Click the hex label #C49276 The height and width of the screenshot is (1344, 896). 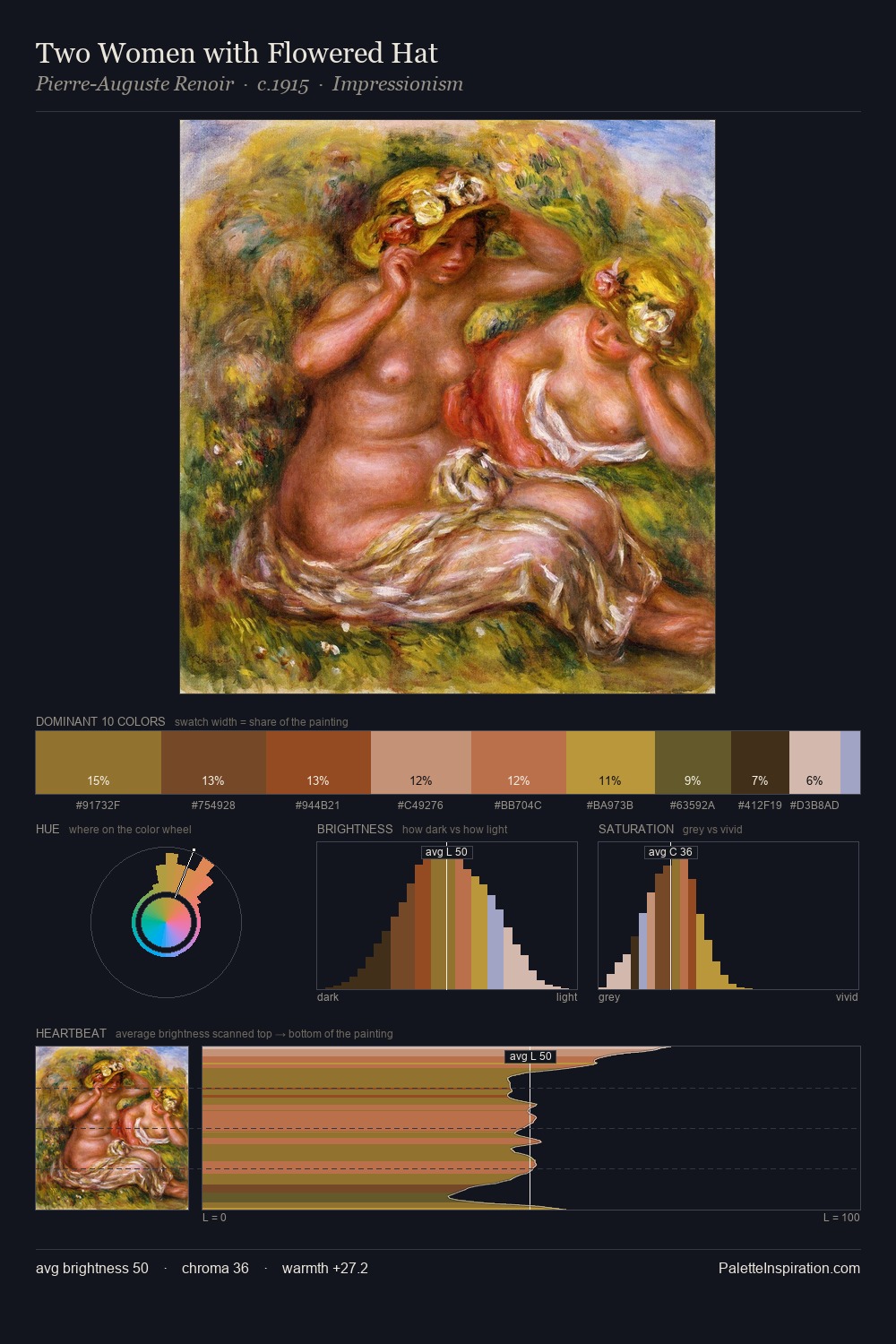tap(421, 806)
